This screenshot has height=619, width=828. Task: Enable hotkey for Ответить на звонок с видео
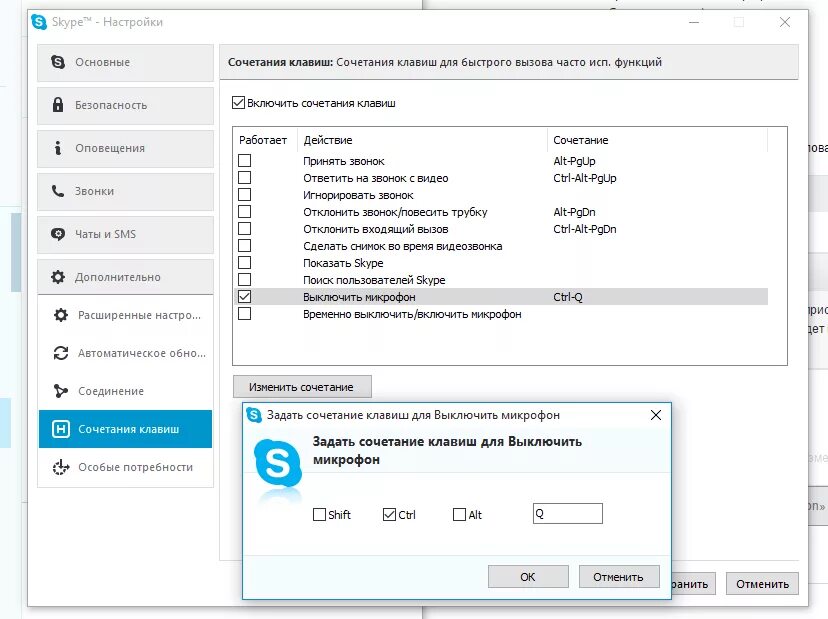click(x=244, y=178)
